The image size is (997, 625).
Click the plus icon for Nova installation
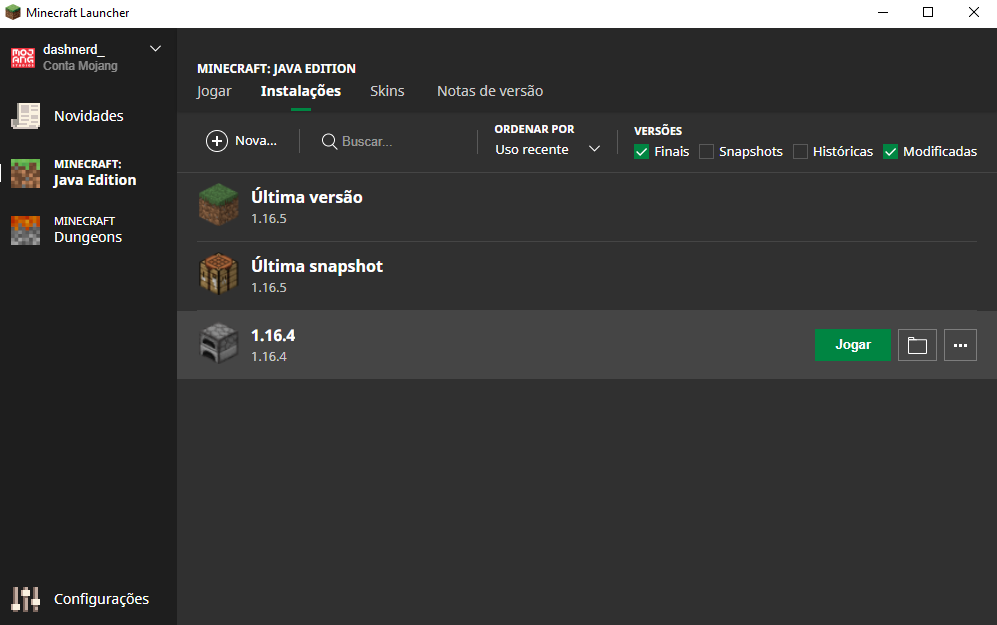[x=217, y=141]
